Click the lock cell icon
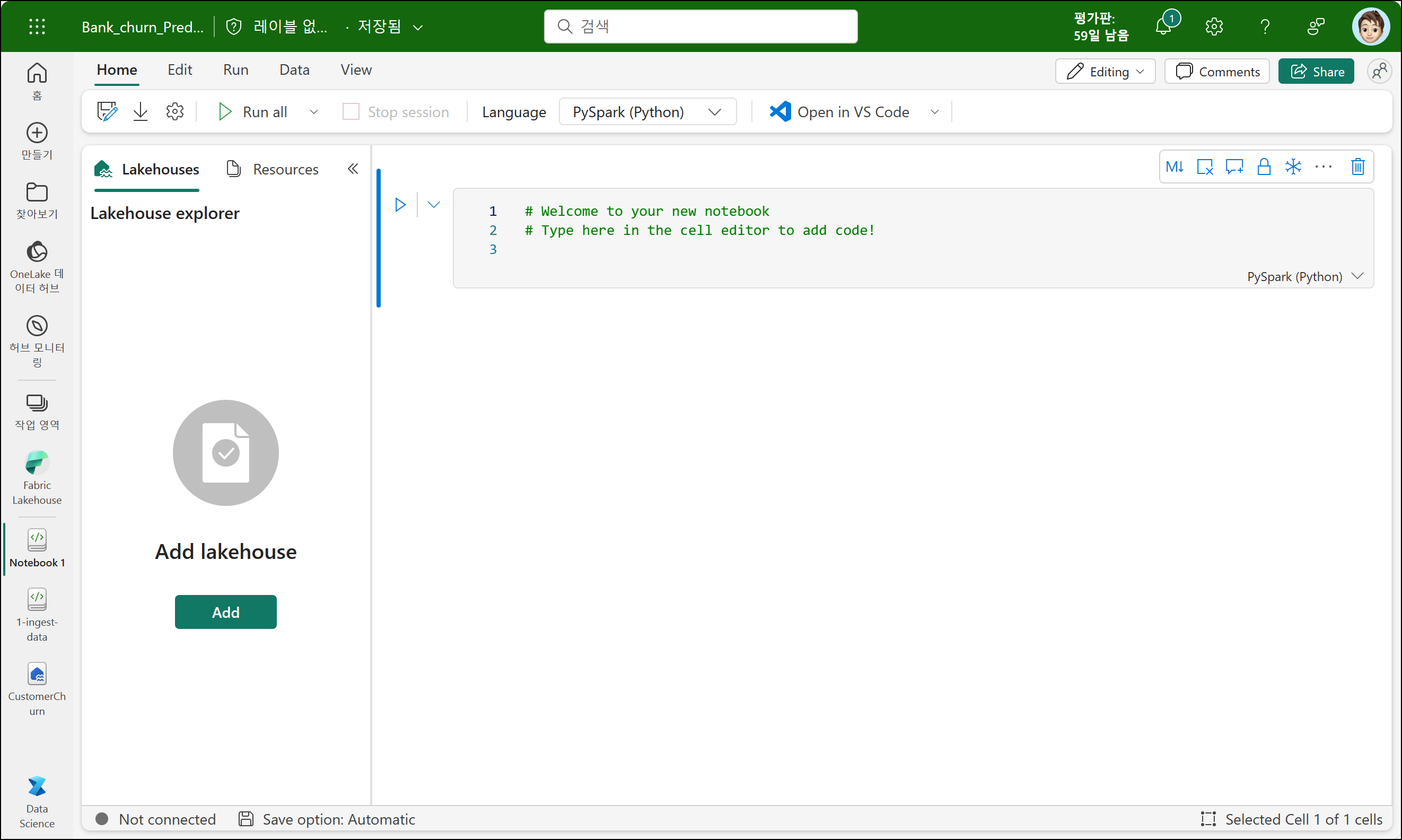The width and height of the screenshot is (1402, 840). click(x=1263, y=167)
